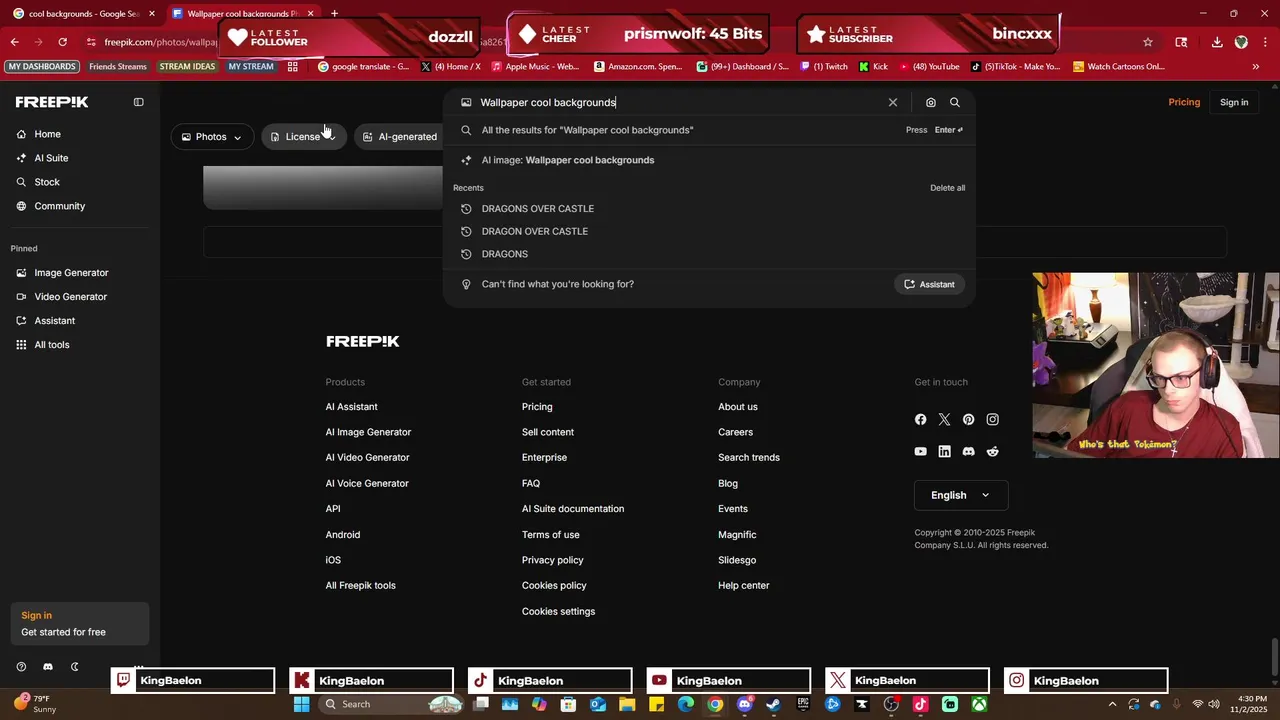The width and height of the screenshot is (1280, 720).
Task: Click the page vertical scrollbar
Action: click(1274, 657)
